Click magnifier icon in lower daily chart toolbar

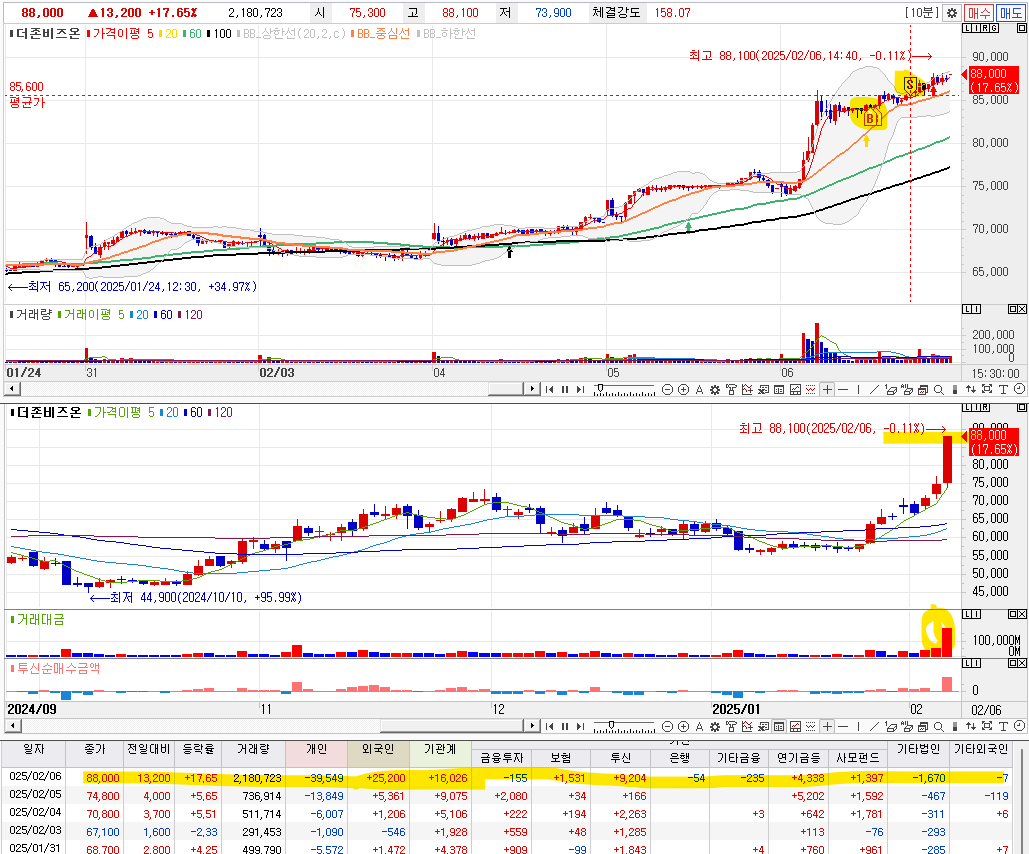pos(938,726)
